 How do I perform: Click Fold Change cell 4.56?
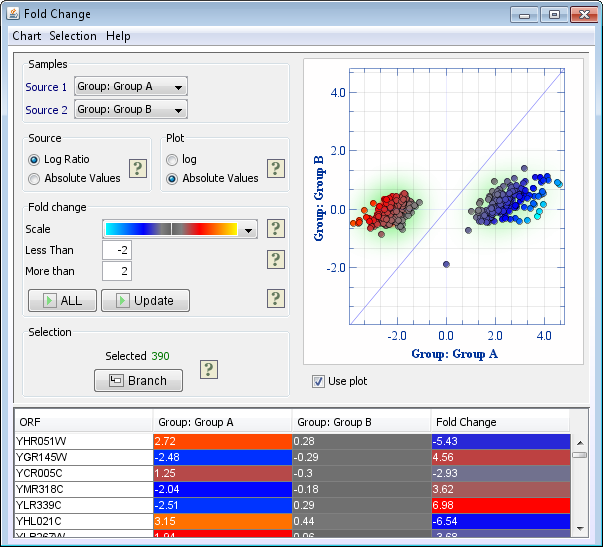click(501, 457)
